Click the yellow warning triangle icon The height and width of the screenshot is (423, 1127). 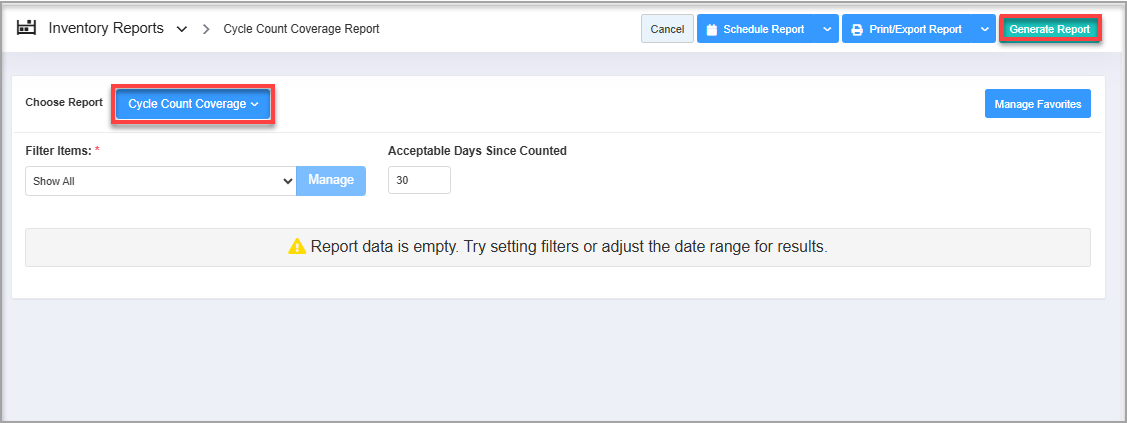(x=297, y=246)
